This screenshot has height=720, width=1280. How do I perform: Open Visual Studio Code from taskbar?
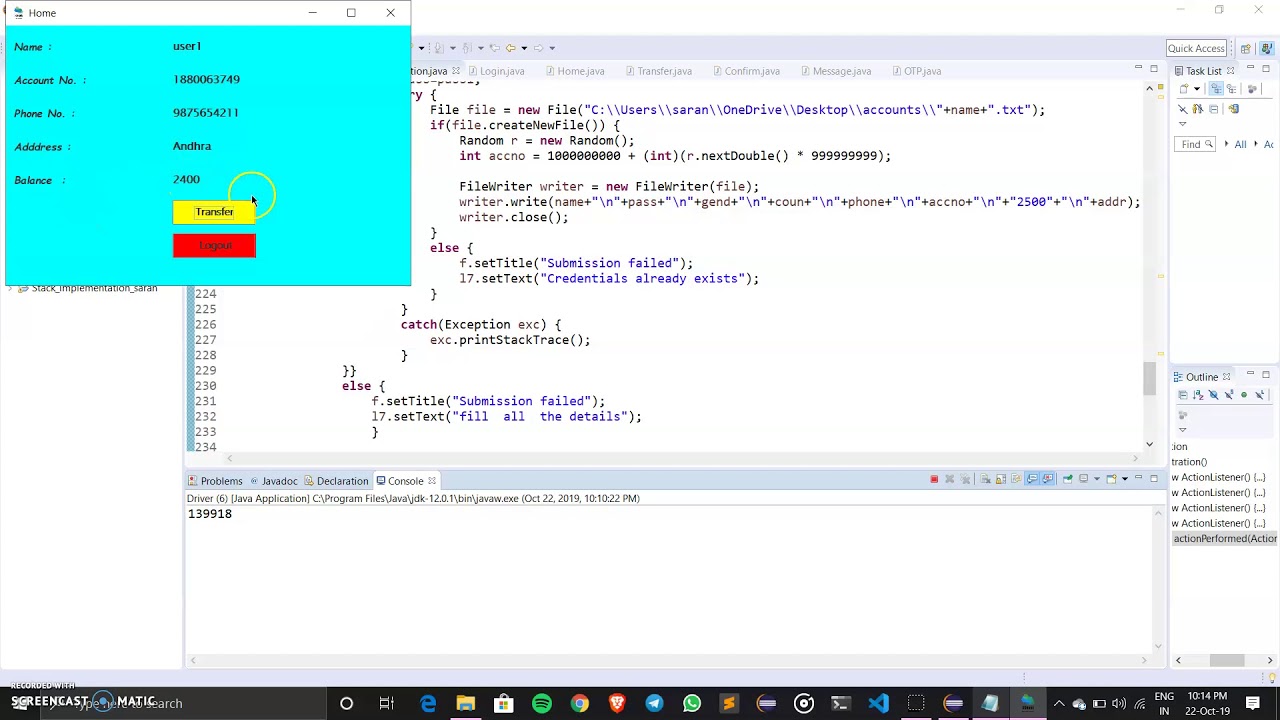pos(879,704)
